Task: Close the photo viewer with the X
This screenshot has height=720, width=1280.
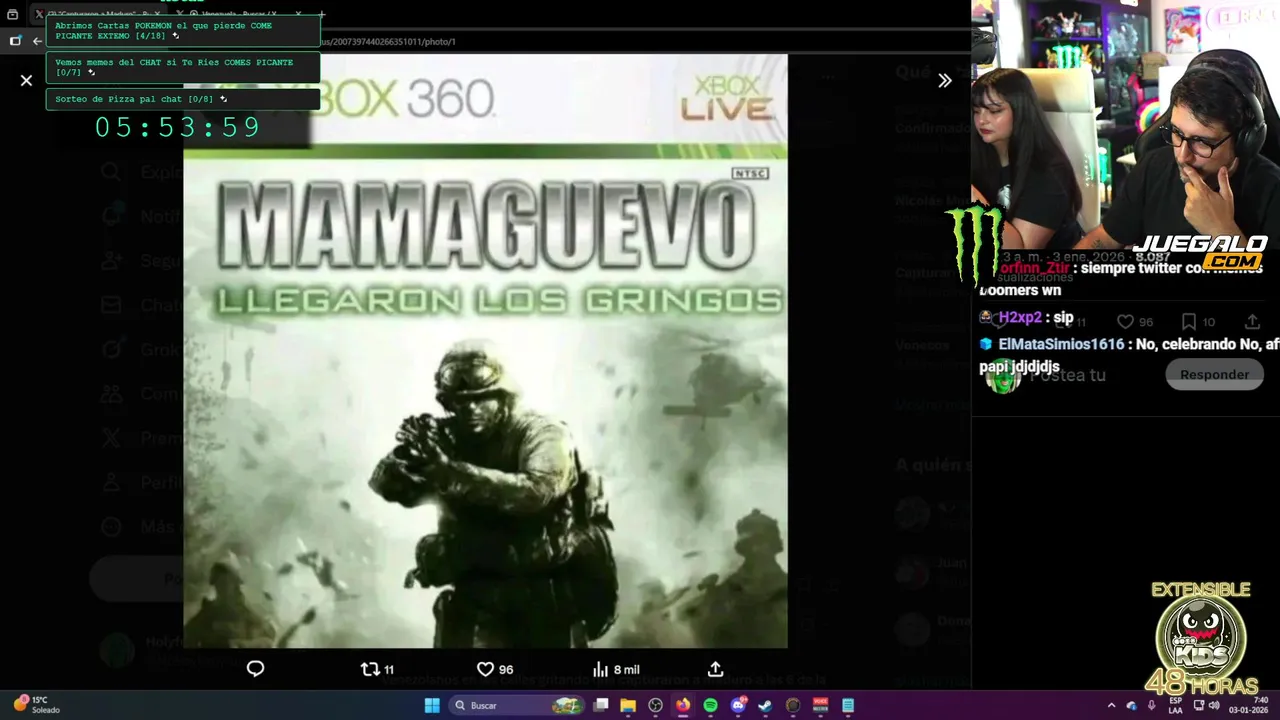Action: (x=26, y=80)
